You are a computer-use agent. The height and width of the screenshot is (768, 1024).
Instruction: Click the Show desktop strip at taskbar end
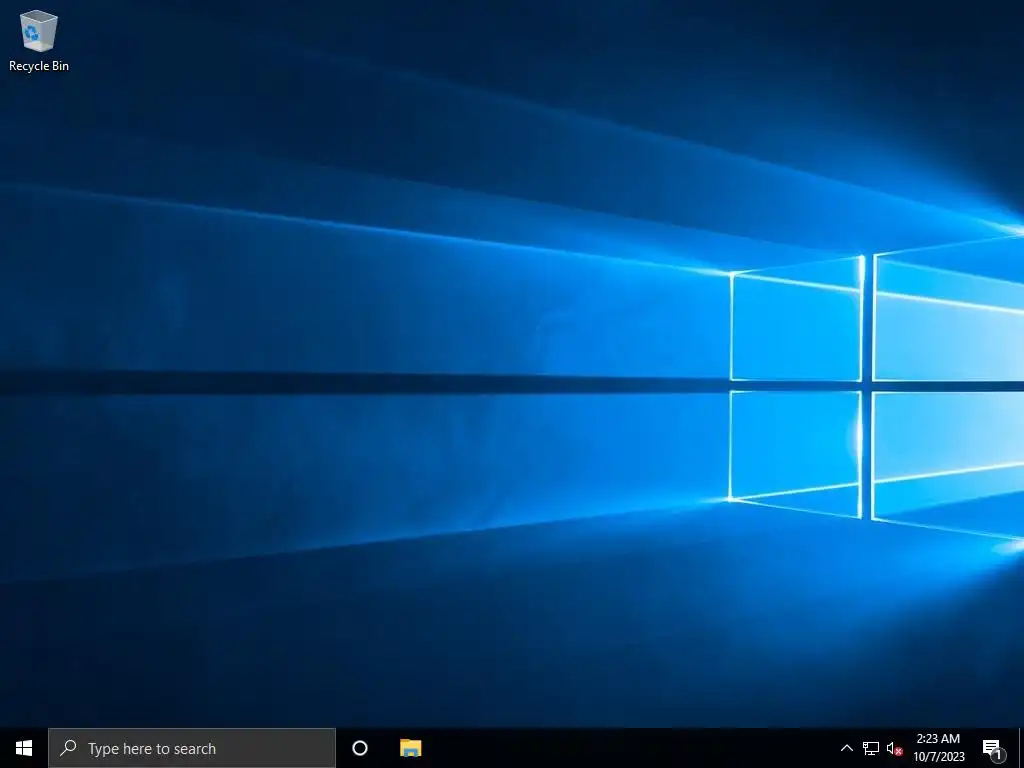(x=1021, y=748)
